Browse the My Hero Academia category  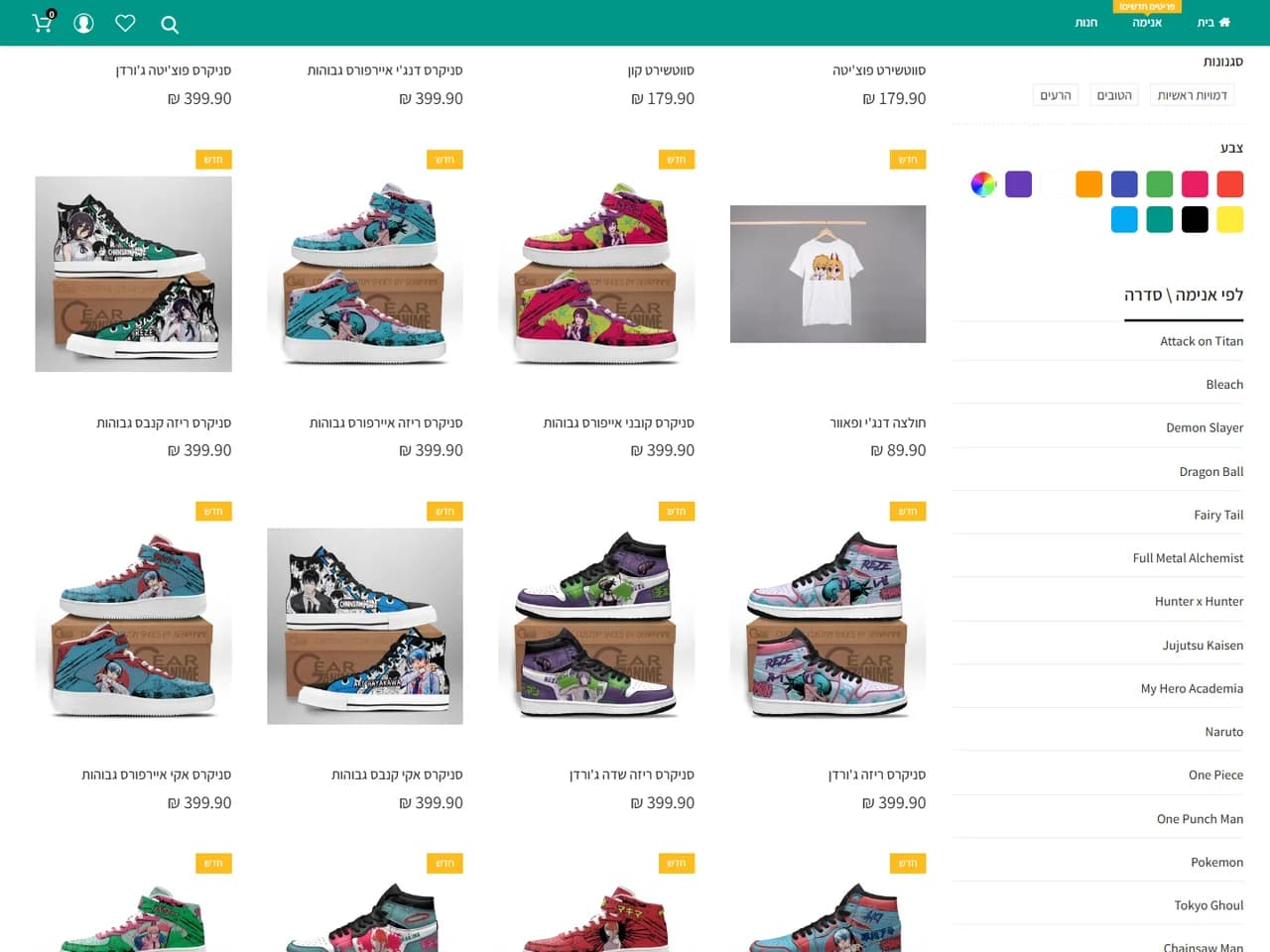click(x=1192, y=688)
